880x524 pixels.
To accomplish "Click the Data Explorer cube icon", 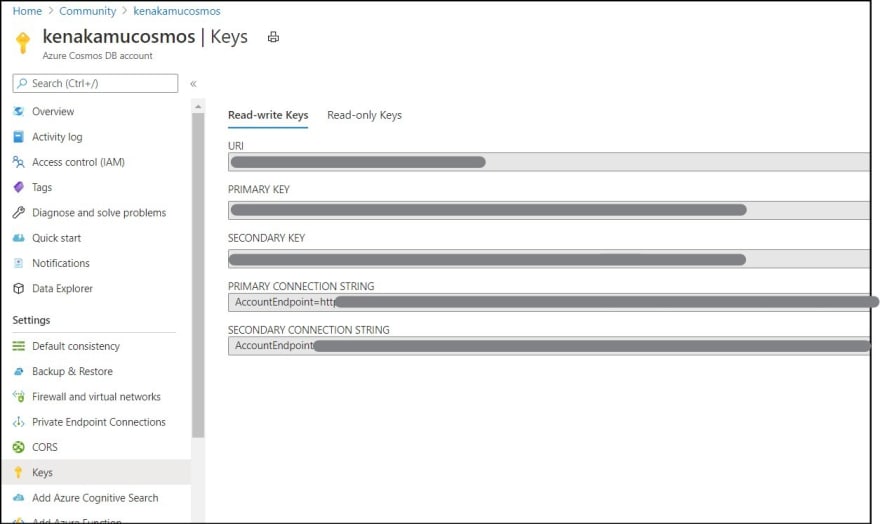I will click(19, 288).
